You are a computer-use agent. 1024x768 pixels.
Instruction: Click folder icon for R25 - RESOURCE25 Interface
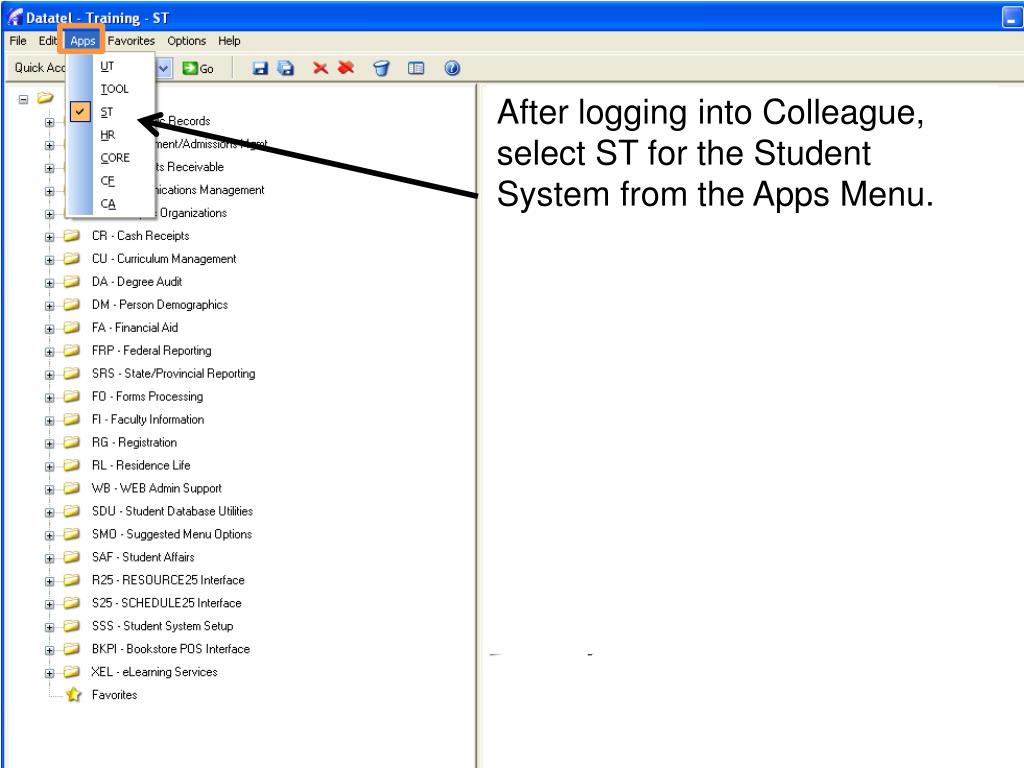click(72, 579)
